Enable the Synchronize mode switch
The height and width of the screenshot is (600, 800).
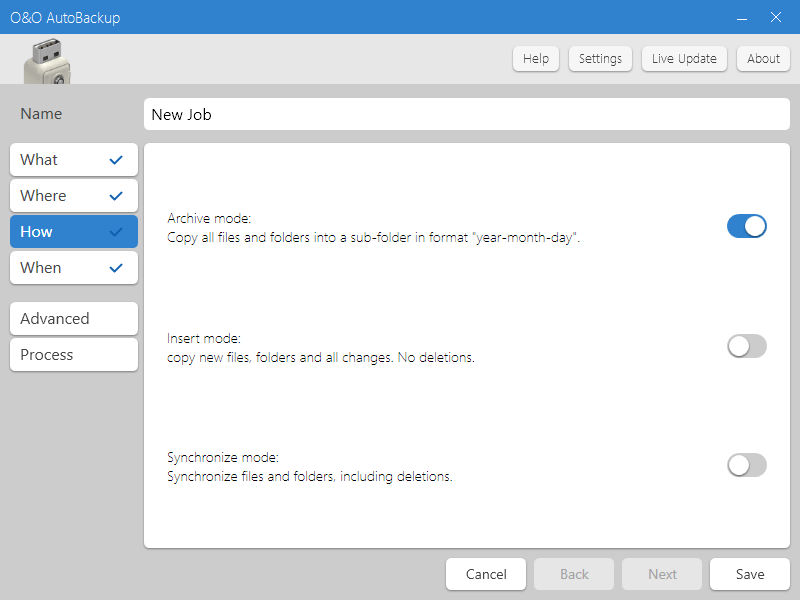[x=746, y=465]
